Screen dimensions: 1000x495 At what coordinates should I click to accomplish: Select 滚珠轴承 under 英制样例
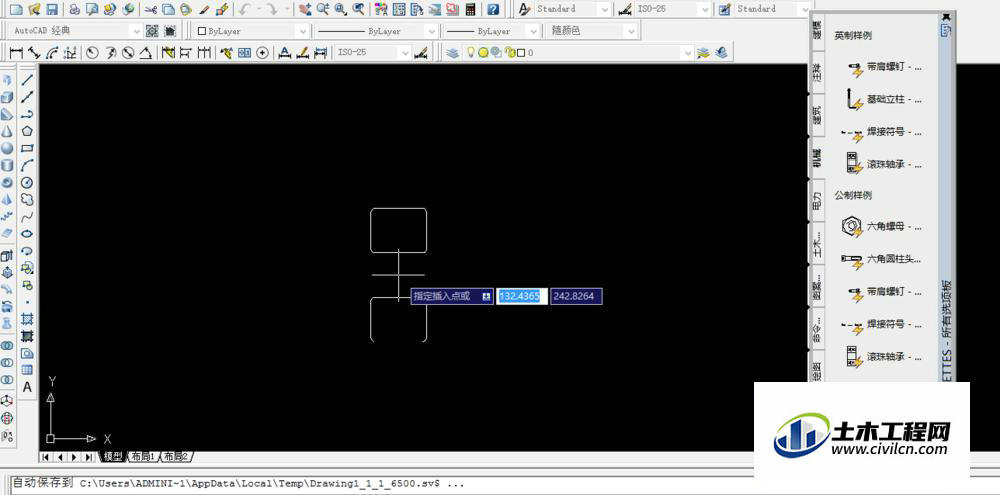click(x=882, y=164)
